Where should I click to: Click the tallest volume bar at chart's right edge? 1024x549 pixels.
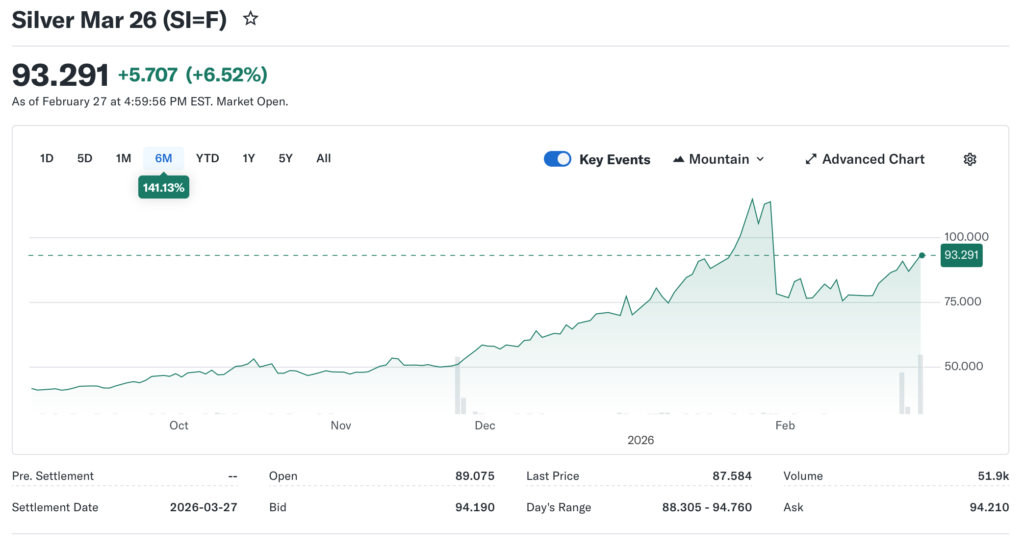[x=920, y=384]
